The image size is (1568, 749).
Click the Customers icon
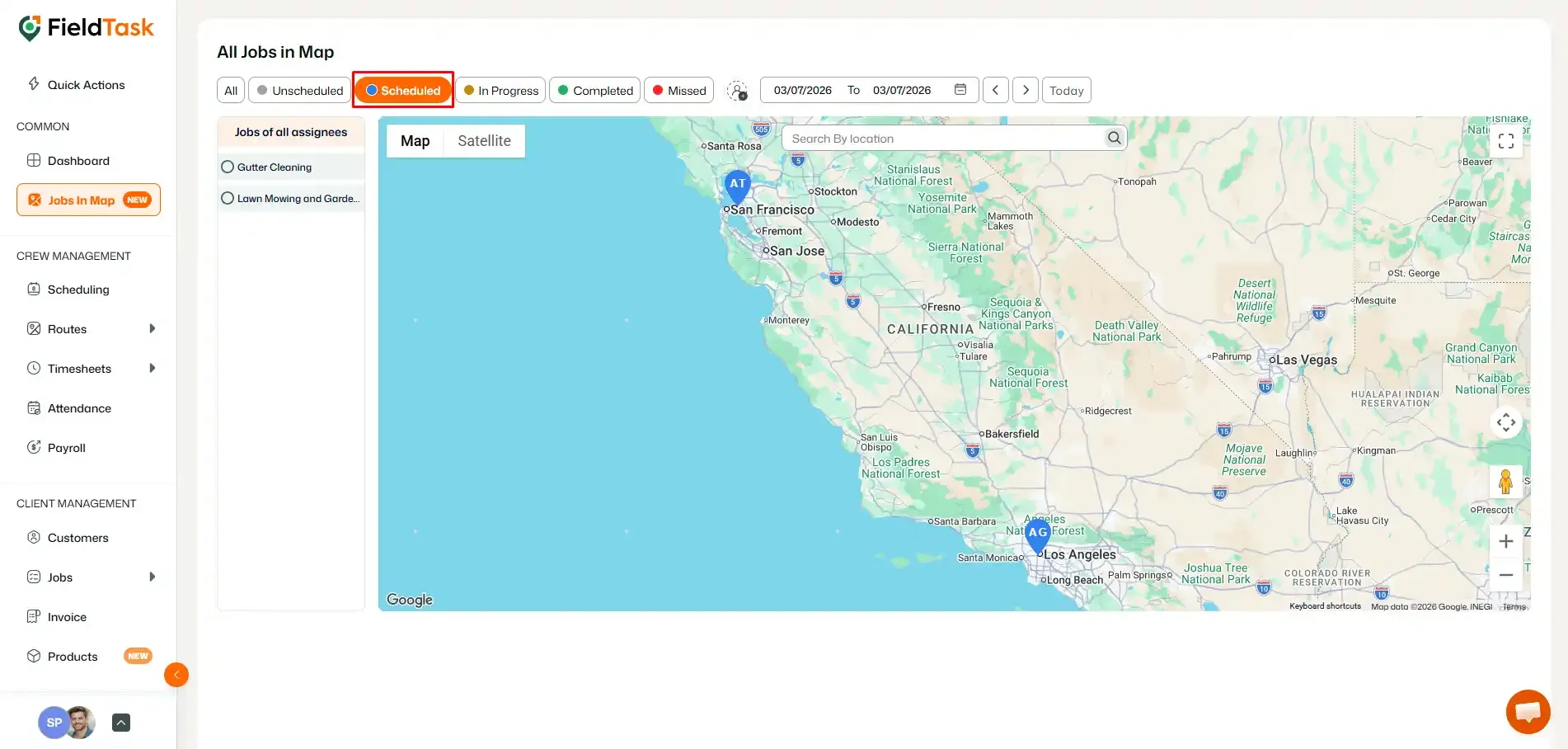(x=34, y=537)
